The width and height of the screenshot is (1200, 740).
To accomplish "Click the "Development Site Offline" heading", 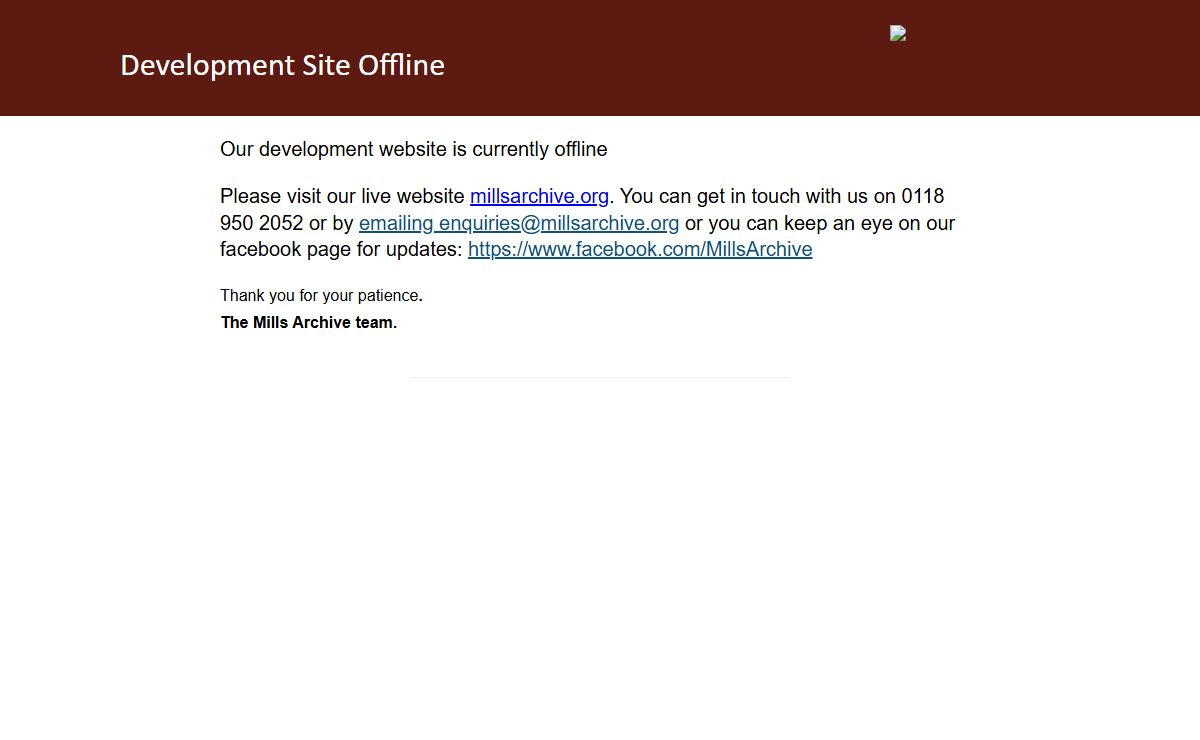I will 282,65.
